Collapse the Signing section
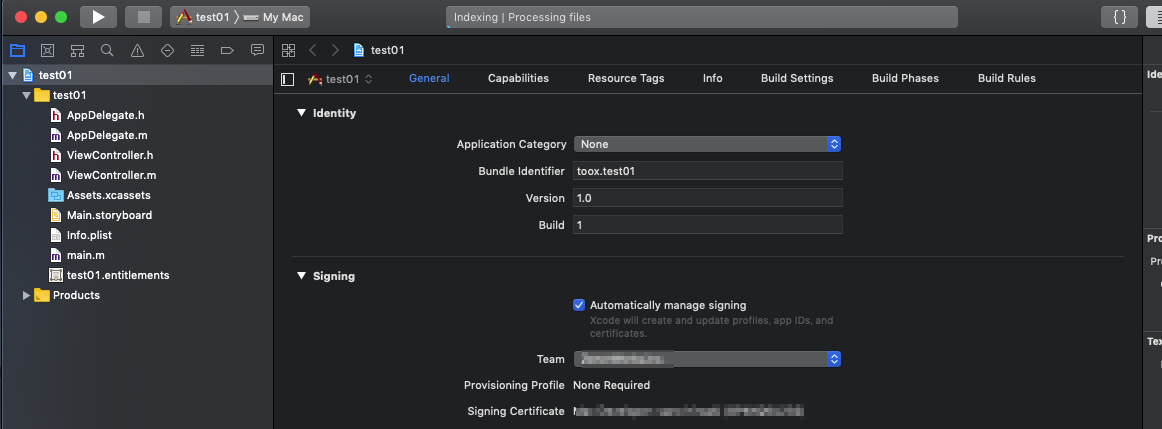This screenshot has height=429, width=1162. 301,276
